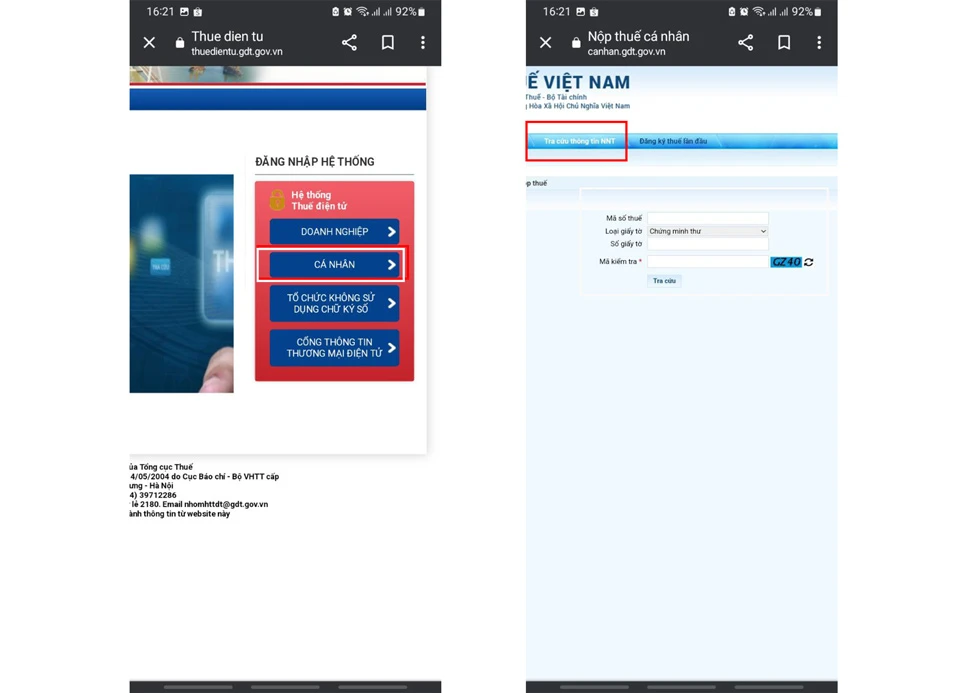Expand the Loại giấy tờ dropdown
970x693 pixels.
pyautogui.click(x=707, y=231)
